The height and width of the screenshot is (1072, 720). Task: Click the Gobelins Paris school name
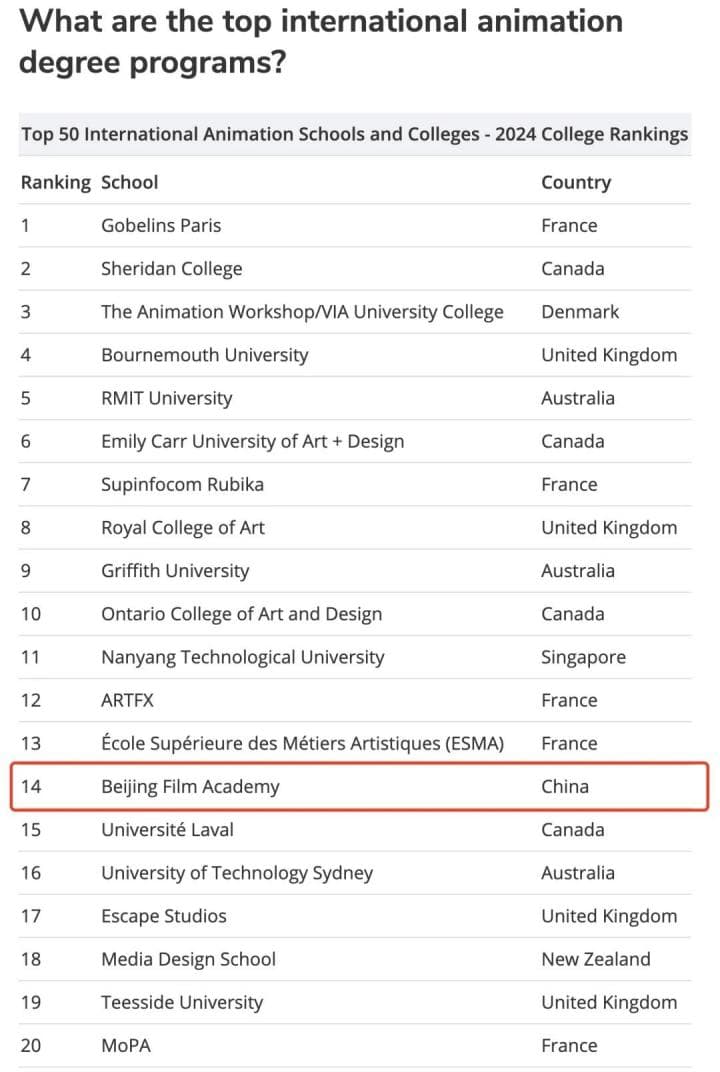161,226
